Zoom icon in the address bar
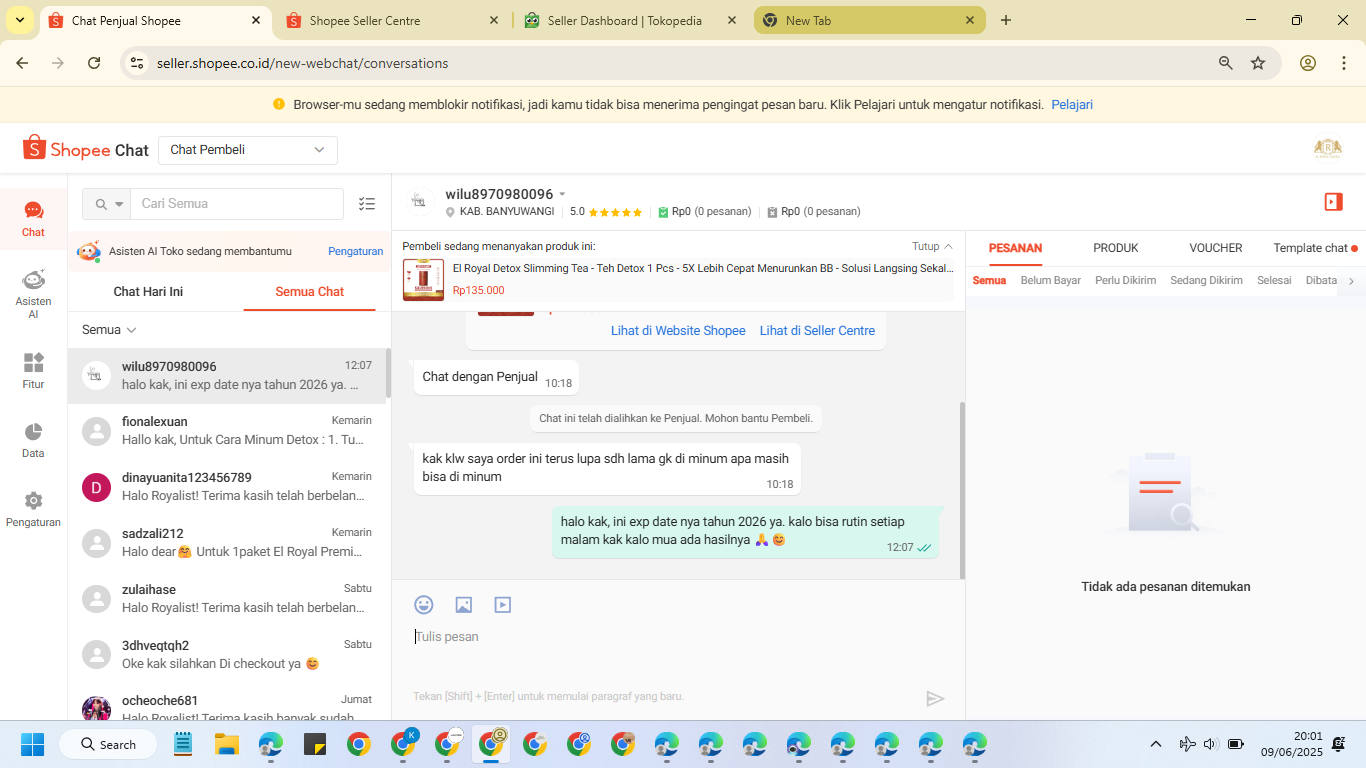The image size is (1366, 768). tap(1225, 63)
